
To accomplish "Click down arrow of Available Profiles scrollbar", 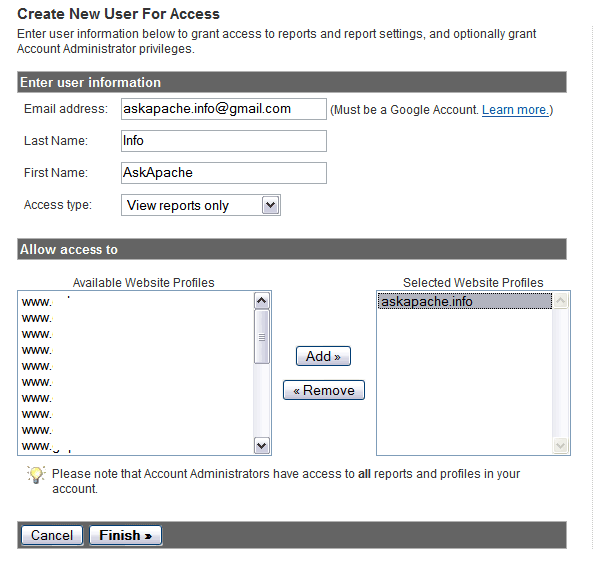I will 261,445.
